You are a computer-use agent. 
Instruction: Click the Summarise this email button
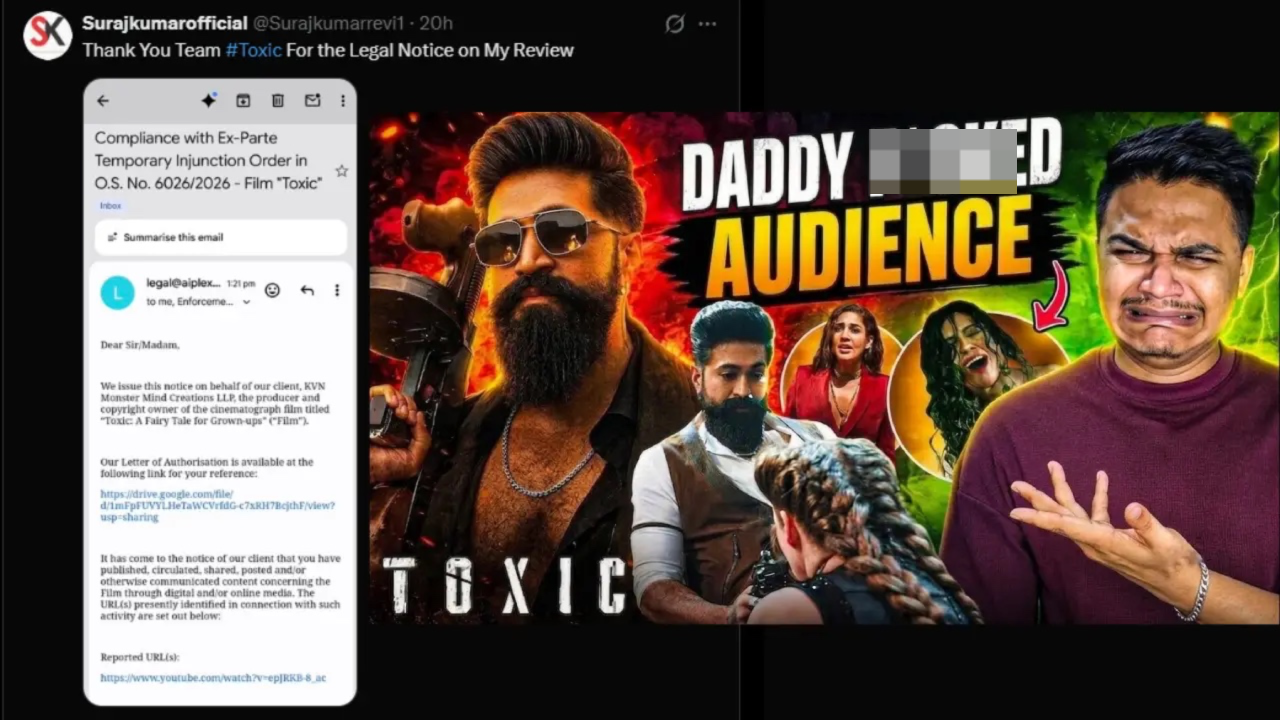[x=221, y=238]
